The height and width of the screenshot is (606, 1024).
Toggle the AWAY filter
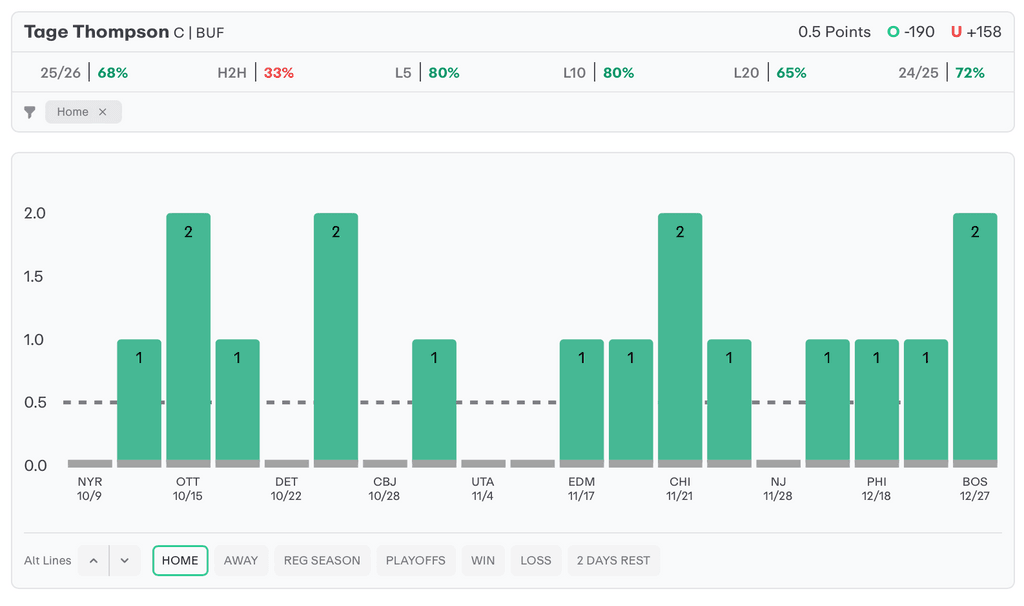click(241, 561)
